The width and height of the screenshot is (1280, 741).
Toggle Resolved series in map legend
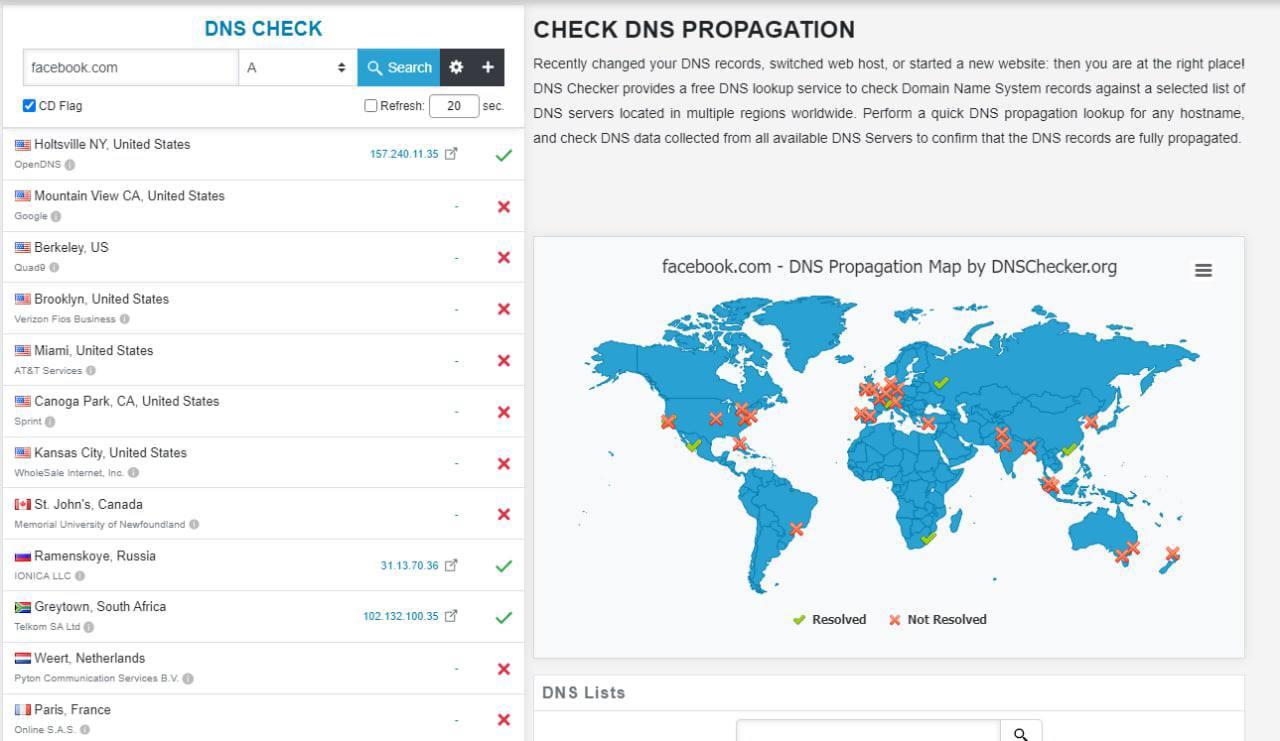coord(829,619)
